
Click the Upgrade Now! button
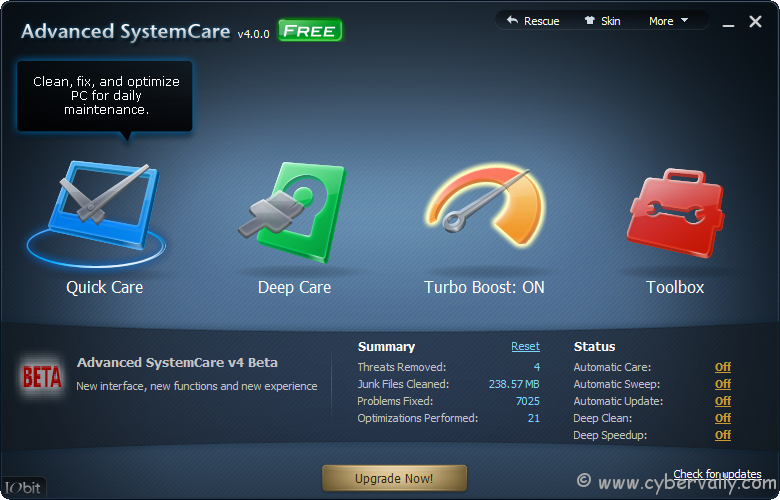pyautogui.click(x=394, y=478)
